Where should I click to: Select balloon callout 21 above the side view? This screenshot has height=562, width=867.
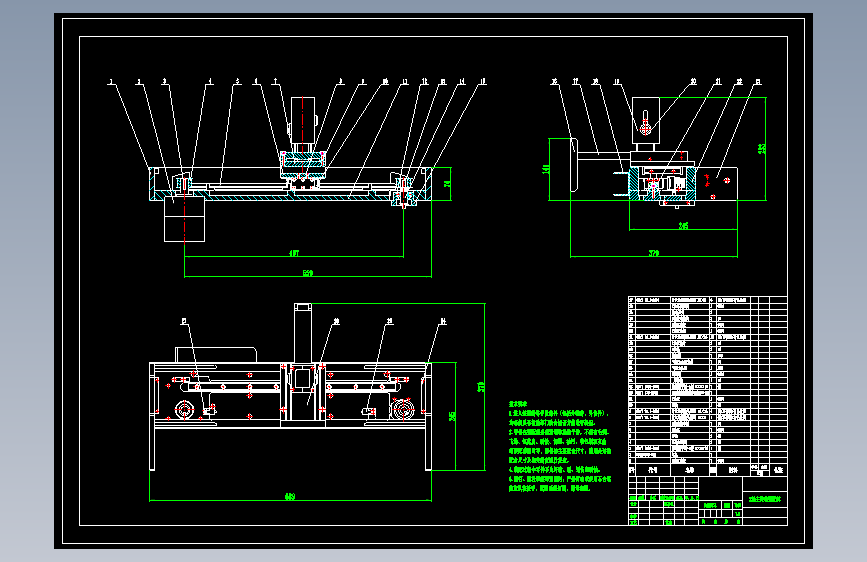coord(718,82)
